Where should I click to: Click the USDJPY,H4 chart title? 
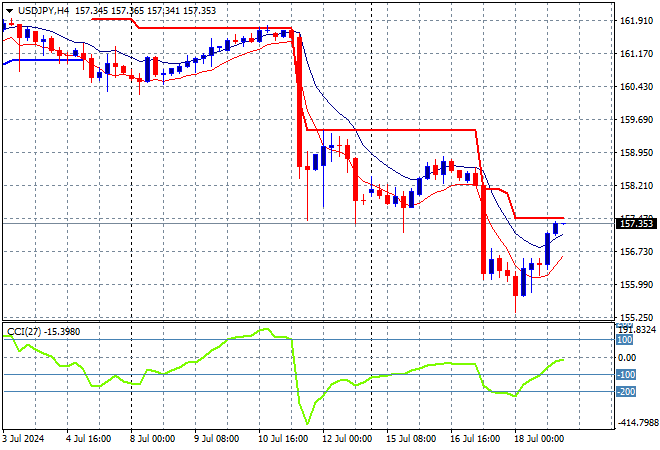pos(43,11)
